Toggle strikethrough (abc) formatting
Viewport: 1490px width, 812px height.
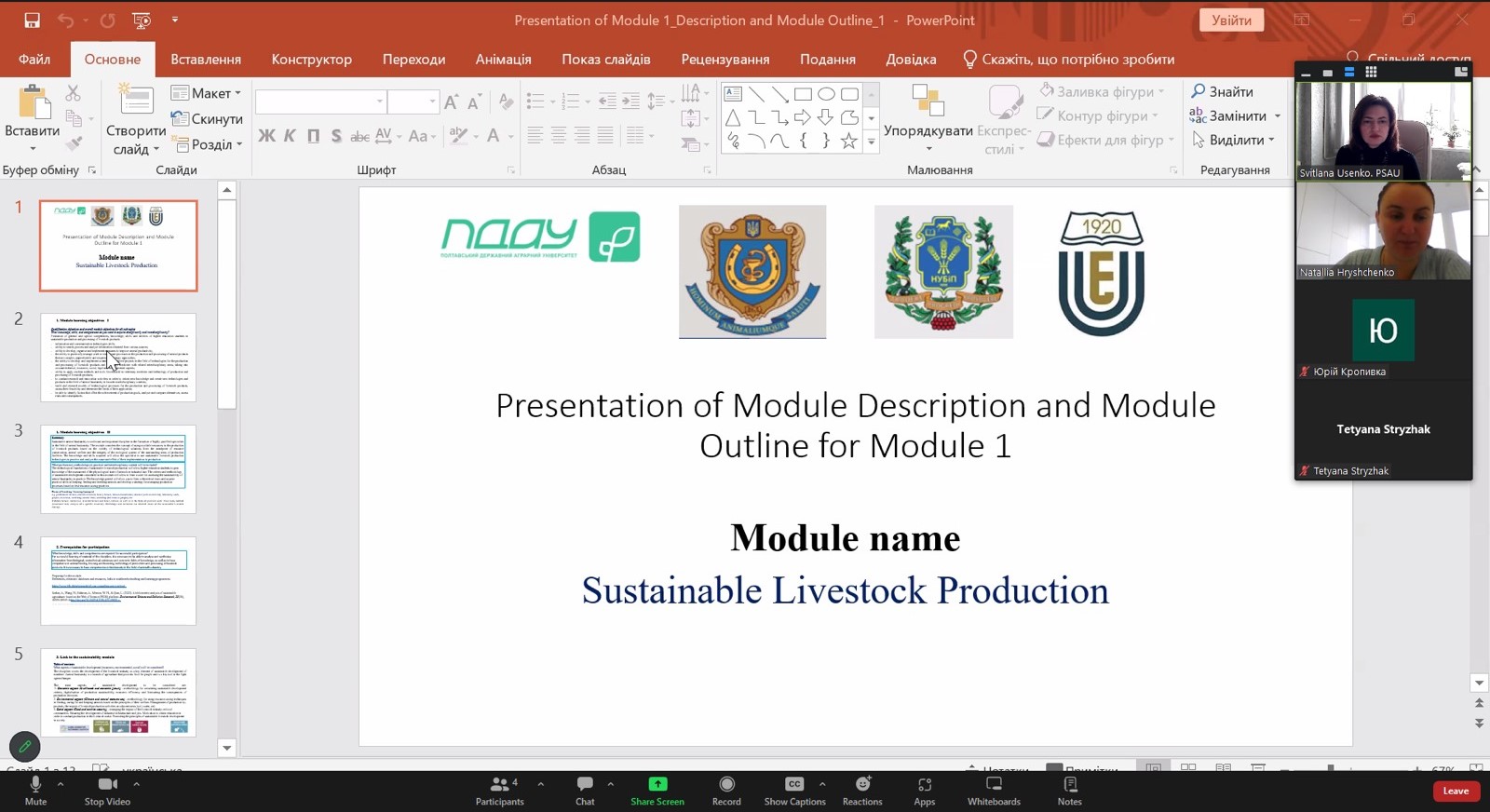click(359, 136)
